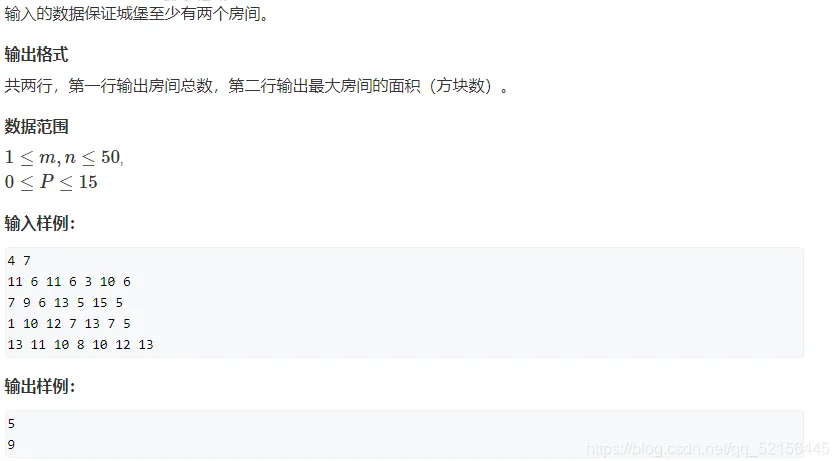Click the blog.csdn.net watermark link
Viewport: 835px width, 461px height.
[x=707, y=449]
